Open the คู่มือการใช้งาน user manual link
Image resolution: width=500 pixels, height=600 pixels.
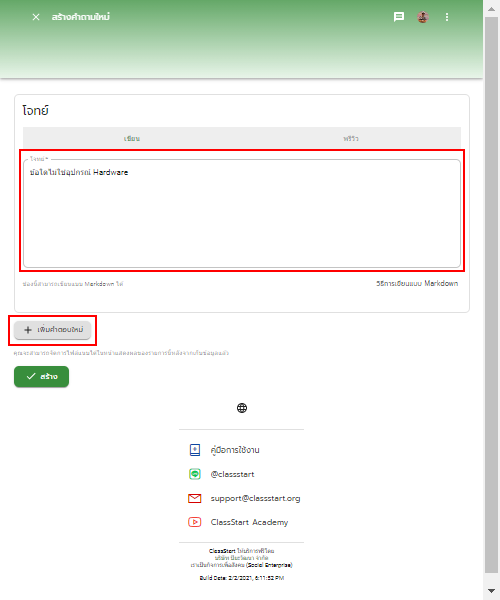coord(235,450)
